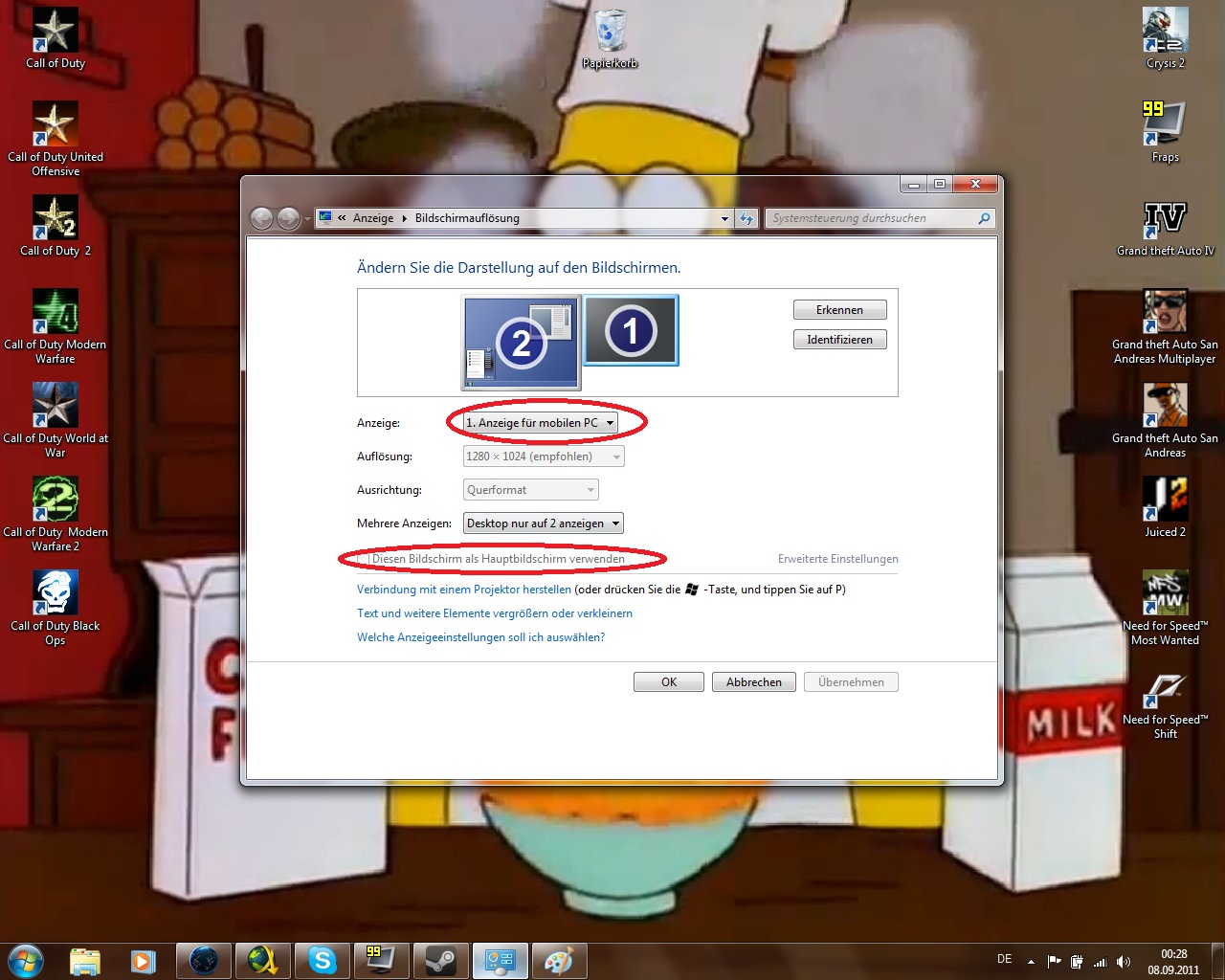Open Steam from the taskbar
1225x980 pixels.
tap(440, 960)
